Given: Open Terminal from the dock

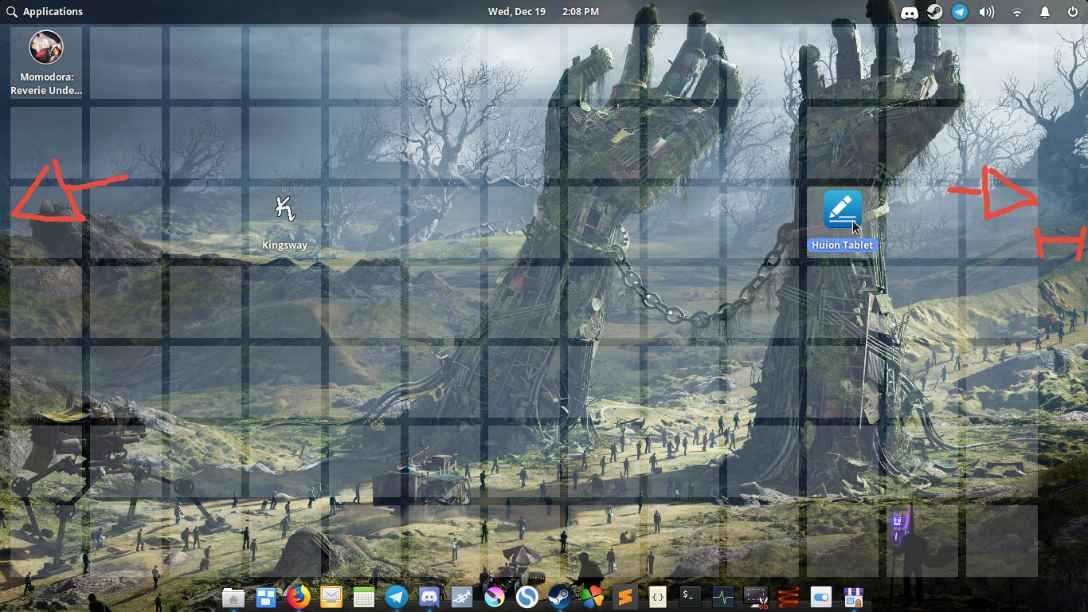Looking at the screenshot, I should tap(690, 597).
